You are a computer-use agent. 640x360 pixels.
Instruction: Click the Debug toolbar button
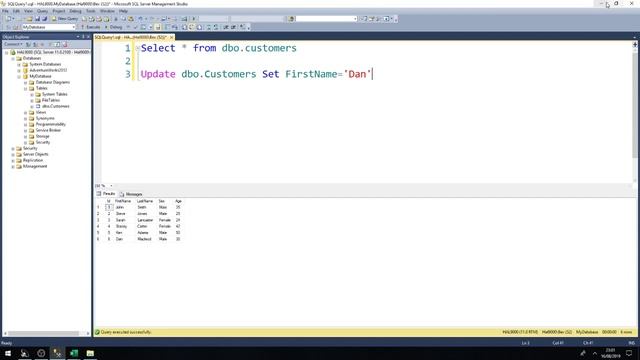[x=114, y=27]
